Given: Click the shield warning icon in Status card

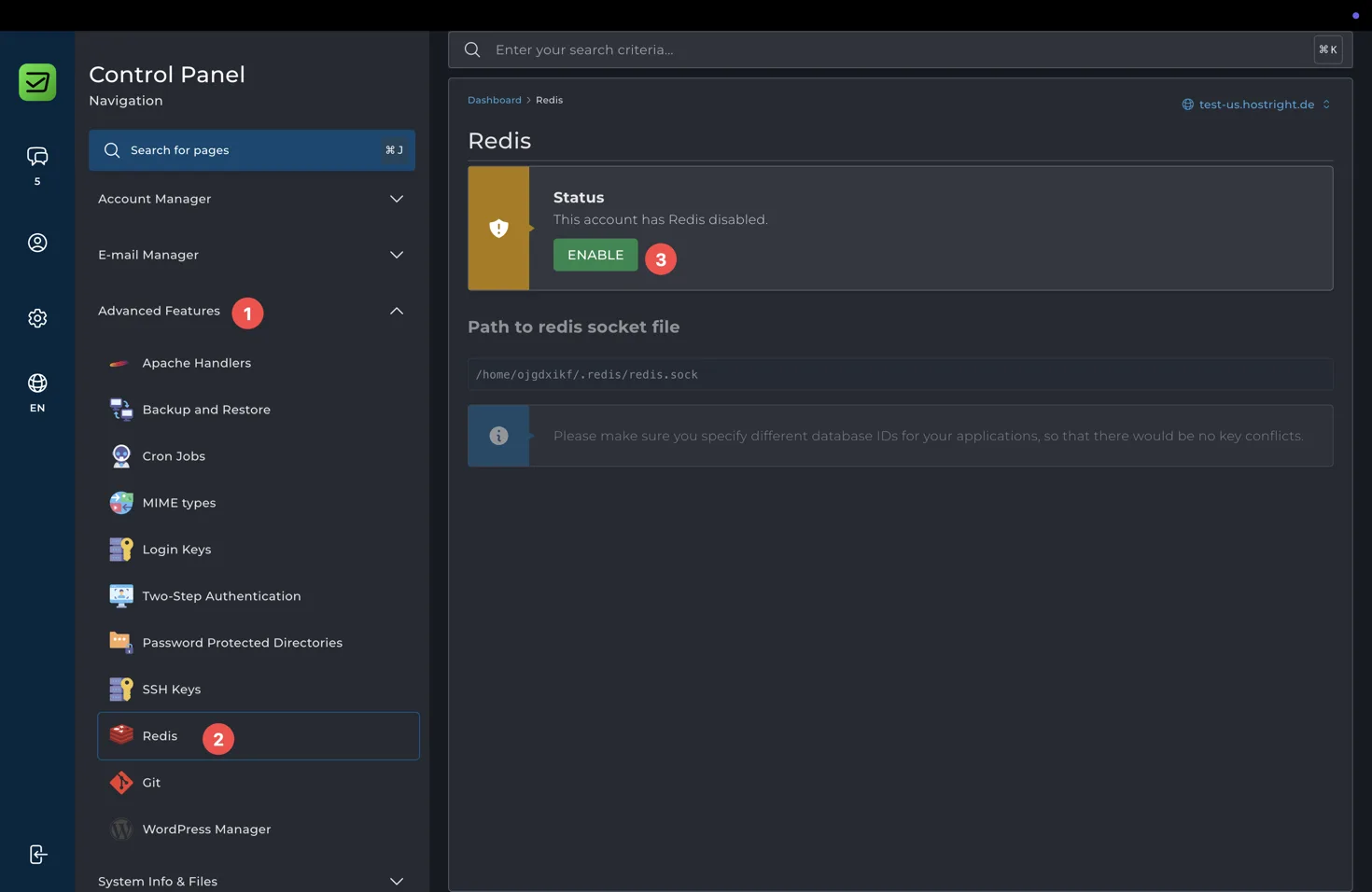Looking at the screenshot, I should coord(498,228).
